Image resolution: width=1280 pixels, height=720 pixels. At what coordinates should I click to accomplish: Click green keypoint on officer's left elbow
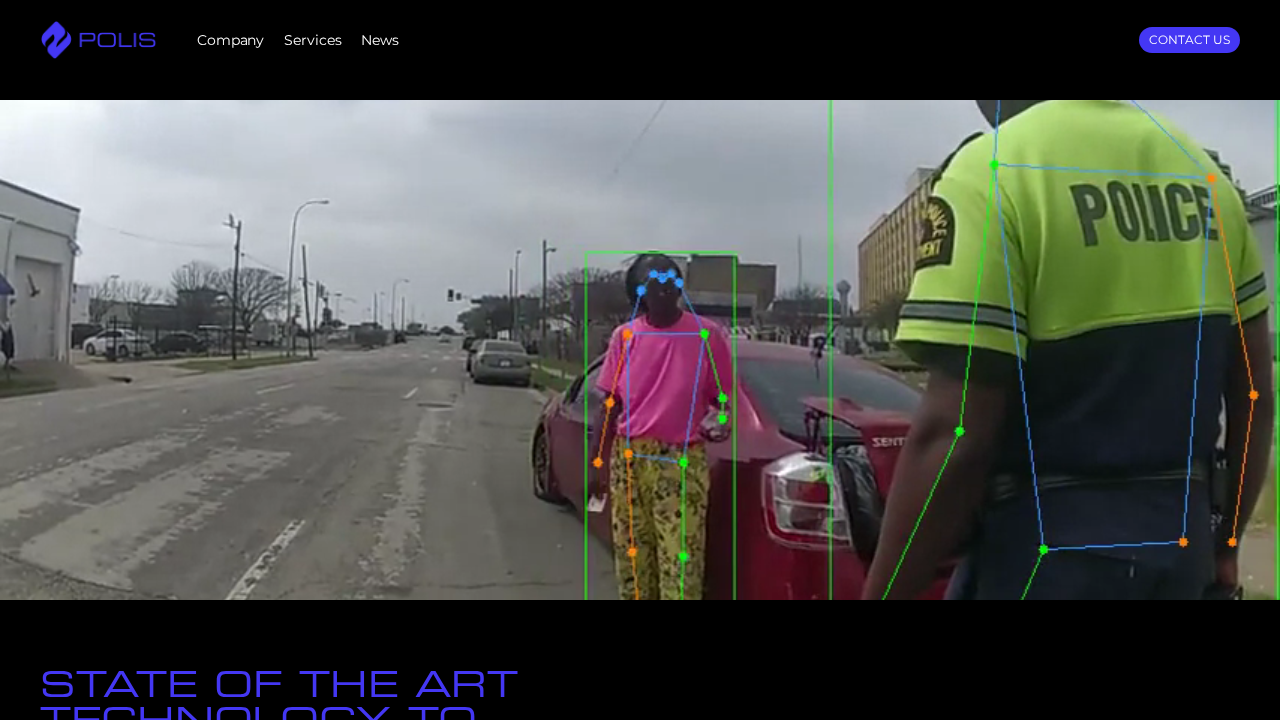point(959,431)
